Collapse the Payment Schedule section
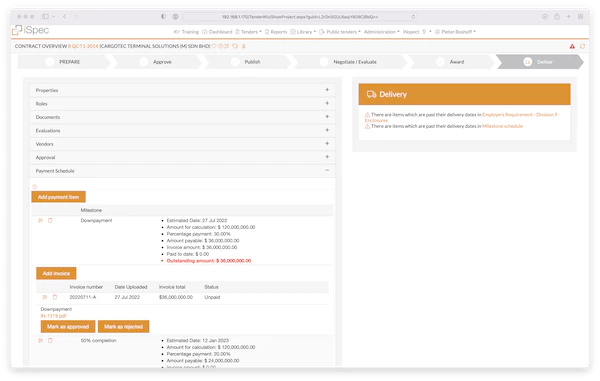 183,171
